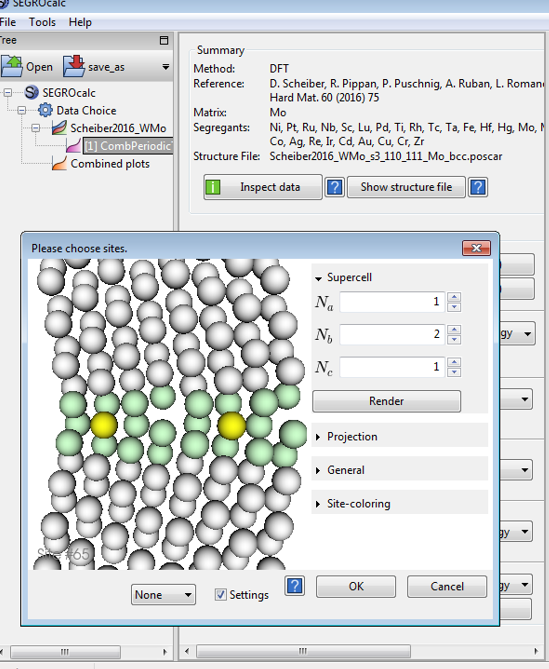The image size is (549, 669).
Task: Increase the Nb value with up arrow
Action: coord(454,329)
